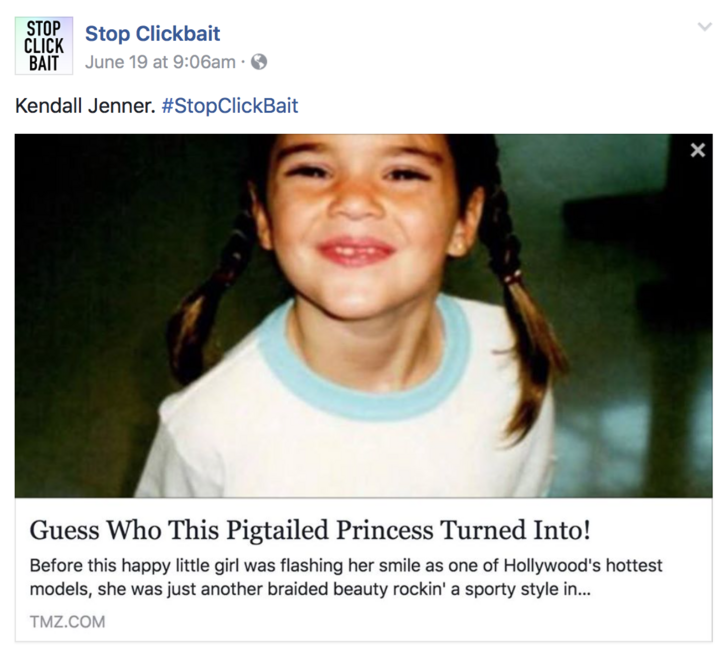Screen dimensions: 728x660
Task: Open the Stop Clickbait page name link
Action: pos(152,34)
